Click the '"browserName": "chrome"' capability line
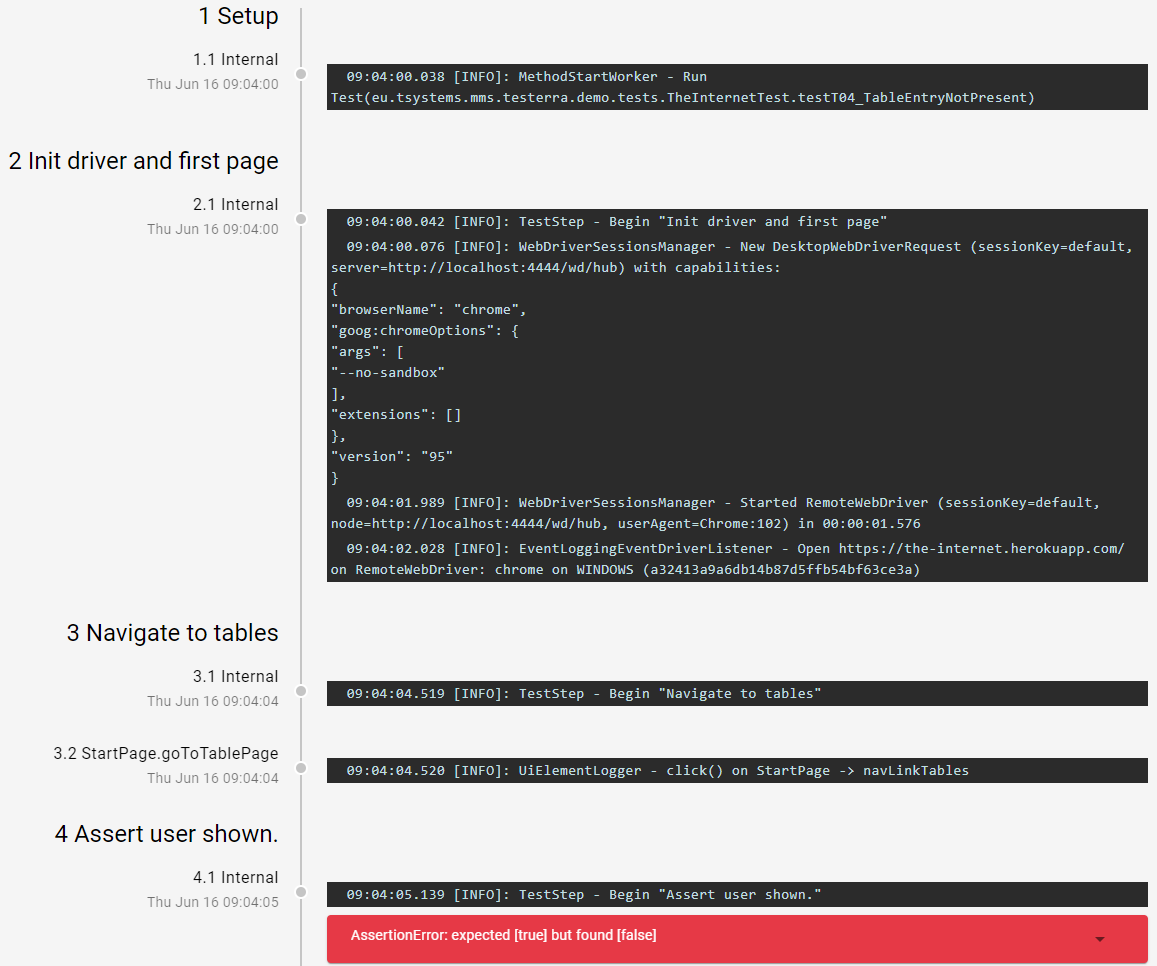Screen dimensions: 1157x966 pos(429,310)
